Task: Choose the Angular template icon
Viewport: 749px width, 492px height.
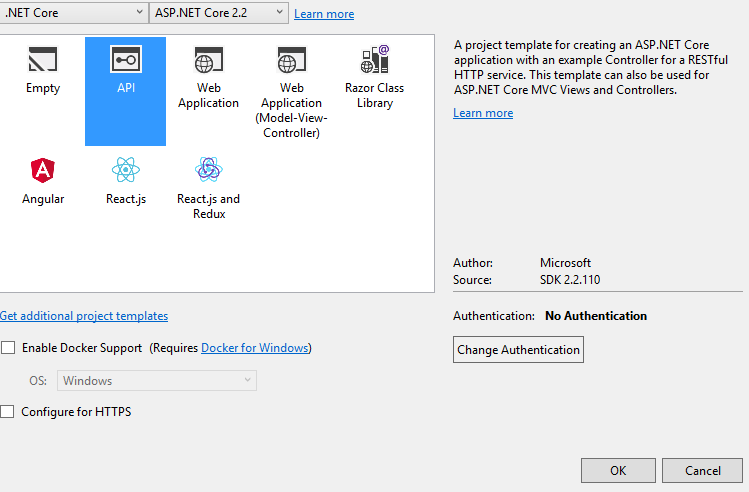Action: pyautogui.click(x=43, y=170)
